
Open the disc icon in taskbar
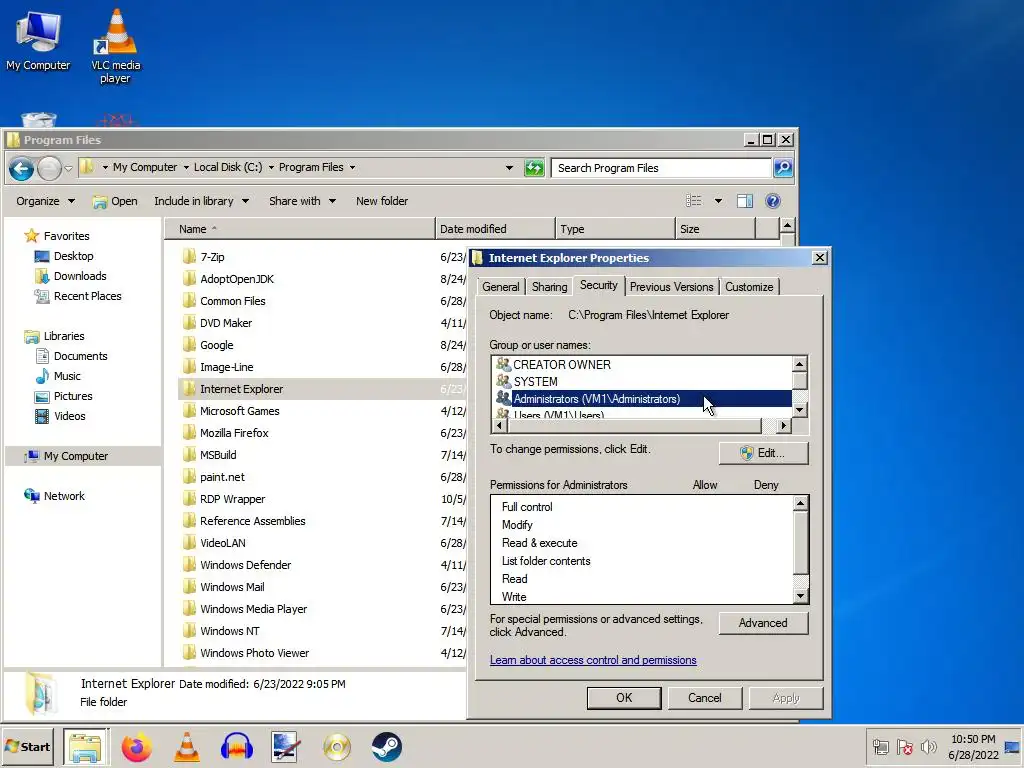point(337,747)
